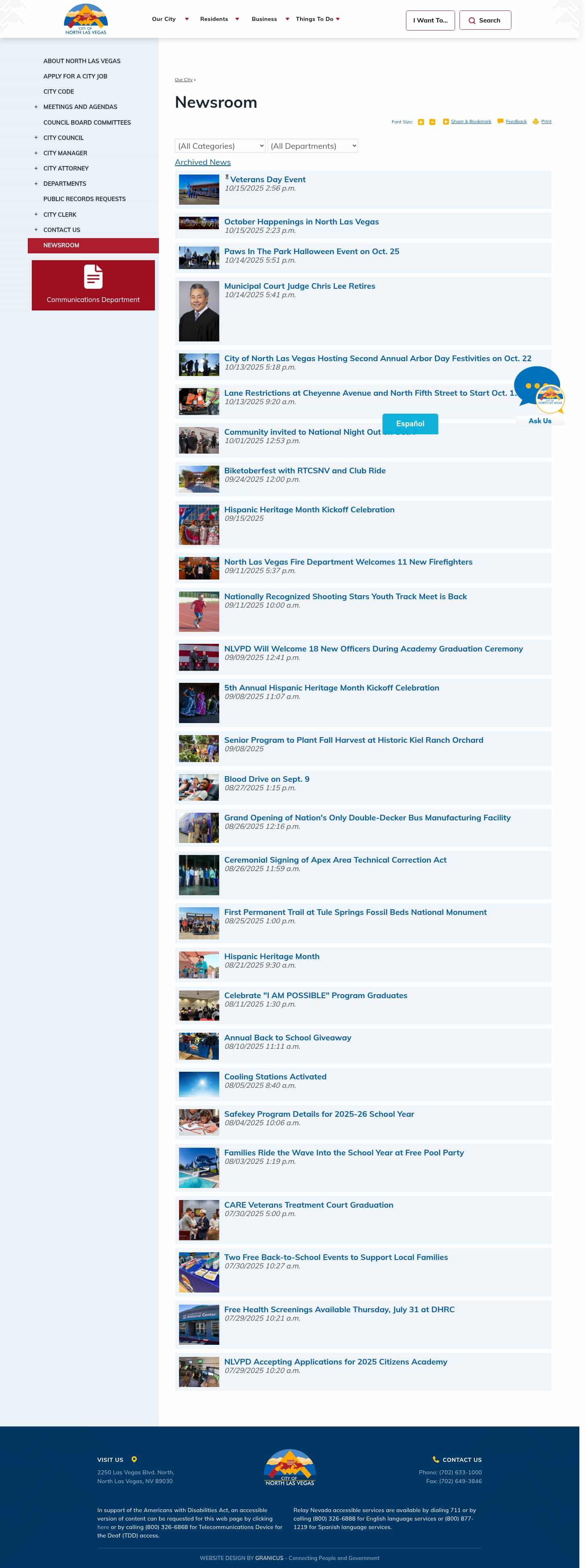This screenshot has height=1568, width=585.
Task: Open the All Categories dropdown
Action: pyautogui.click(x=220, y=146)
